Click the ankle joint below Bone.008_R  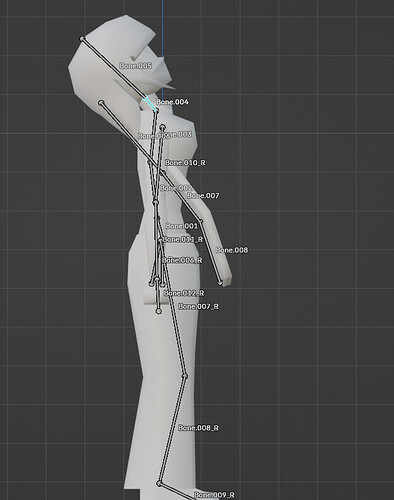point(159,483)
